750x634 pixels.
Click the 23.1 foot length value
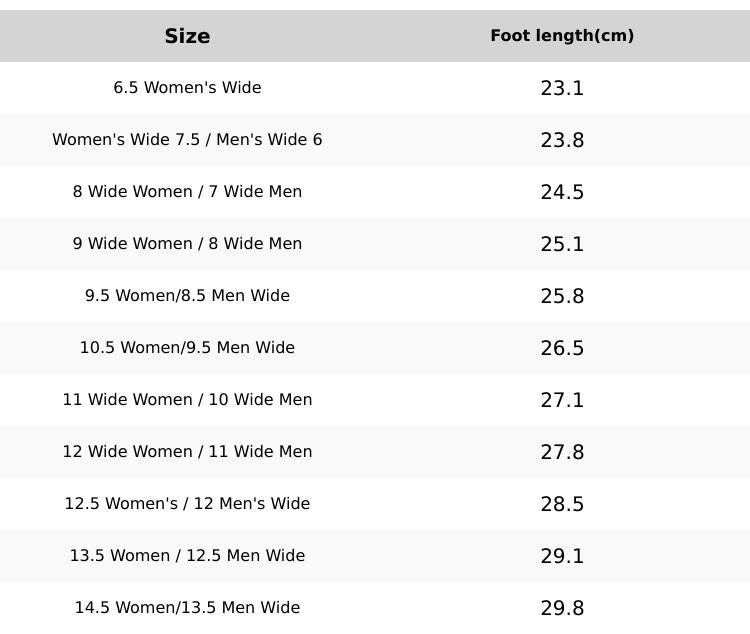click(x=562, y=88)
